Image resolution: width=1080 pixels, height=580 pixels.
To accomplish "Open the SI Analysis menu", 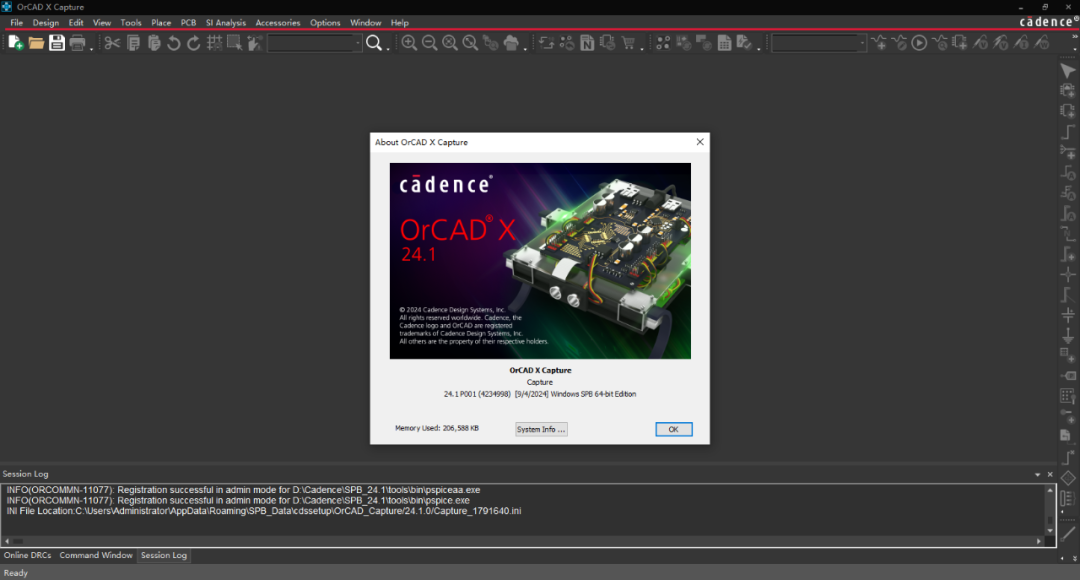I will [225, 22].
